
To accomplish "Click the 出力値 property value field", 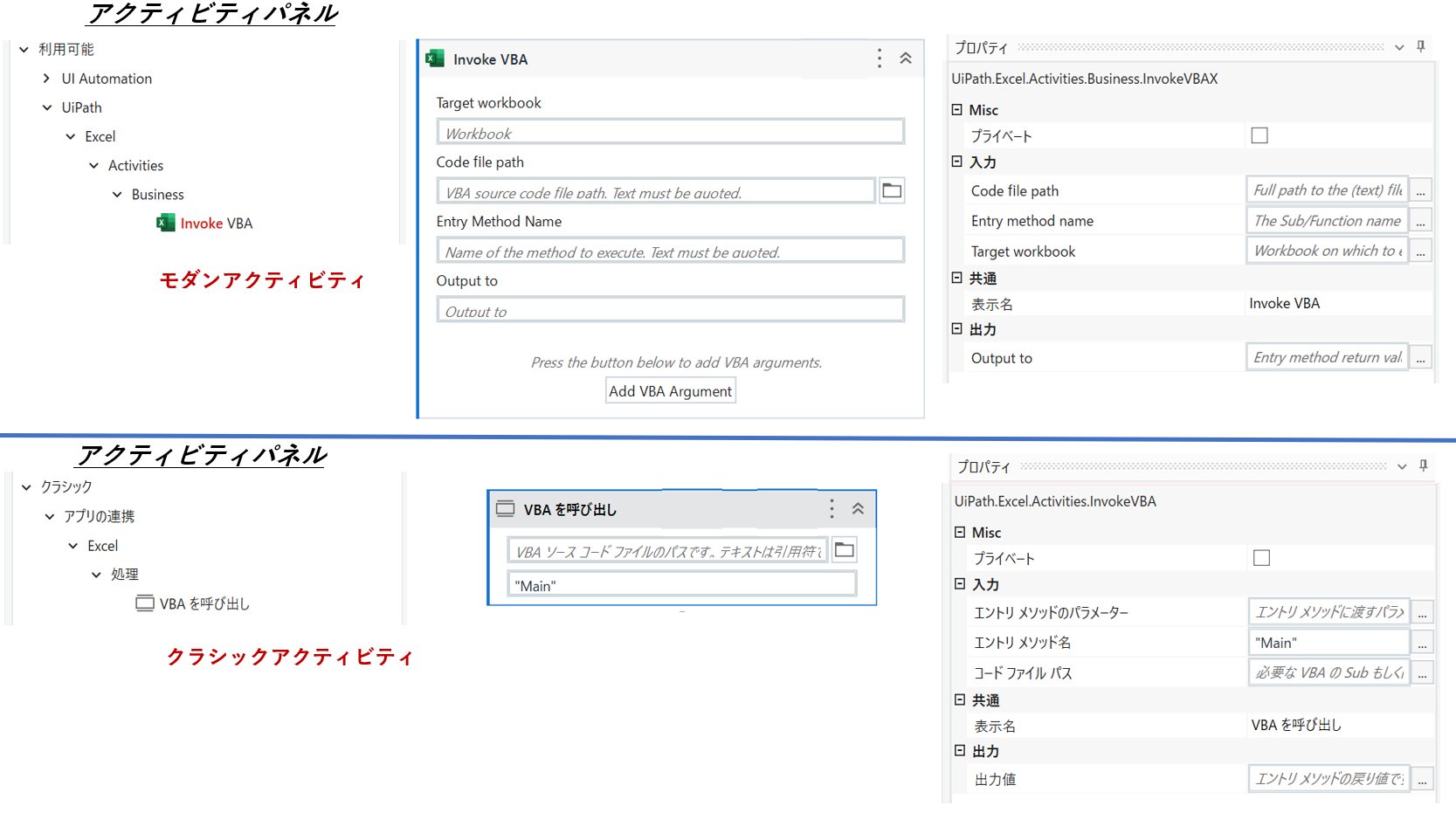I will 1329,779.
